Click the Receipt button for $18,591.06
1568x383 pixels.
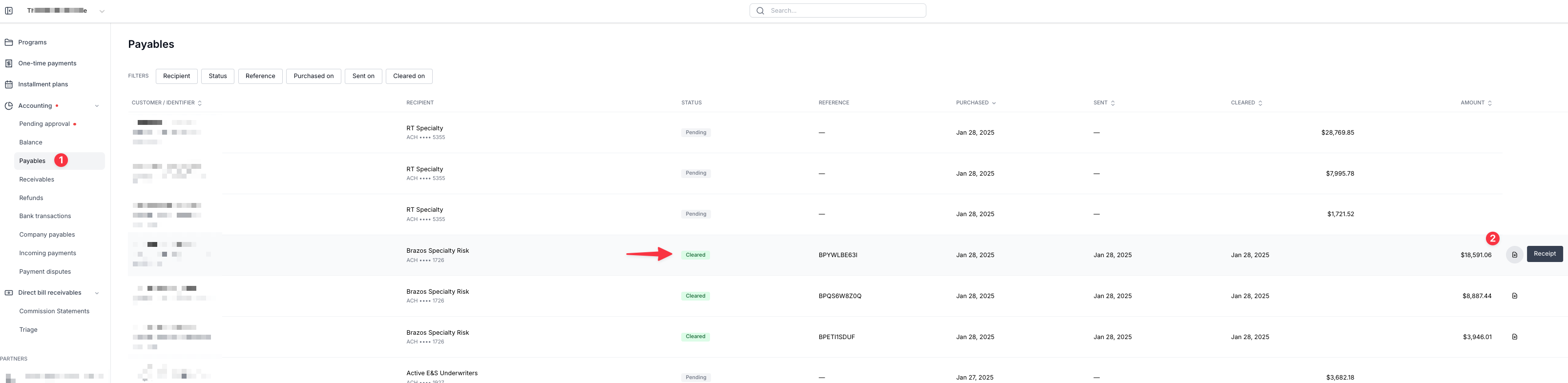click(1544, 254)
